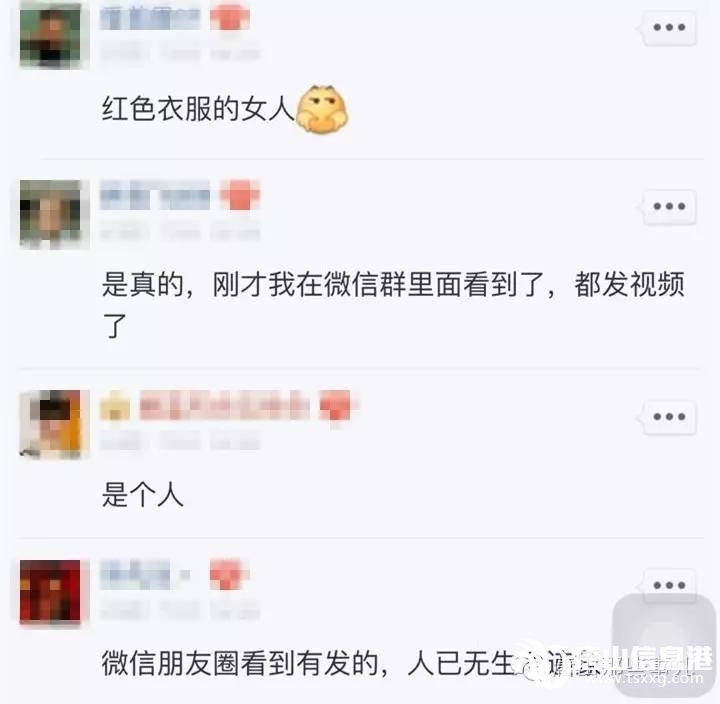Viewport: 720px width, 704px height.
Task: Open the blurred username above the 红色衣服的女人 comment
Action: (151, 18)
